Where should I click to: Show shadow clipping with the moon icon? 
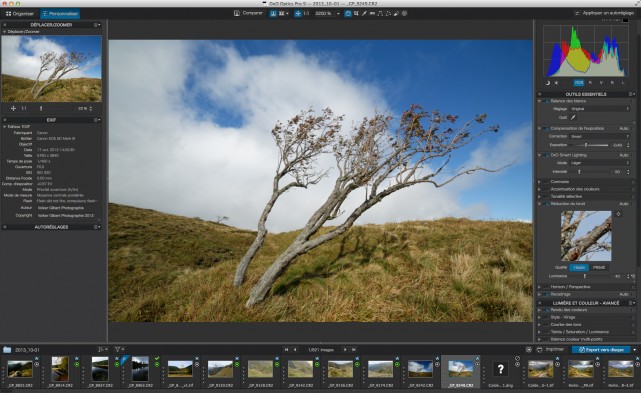tap(548, 83)
